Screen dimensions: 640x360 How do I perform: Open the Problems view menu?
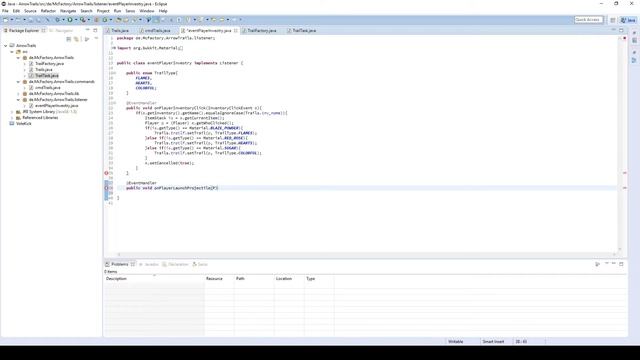click(x=607, y=264)
